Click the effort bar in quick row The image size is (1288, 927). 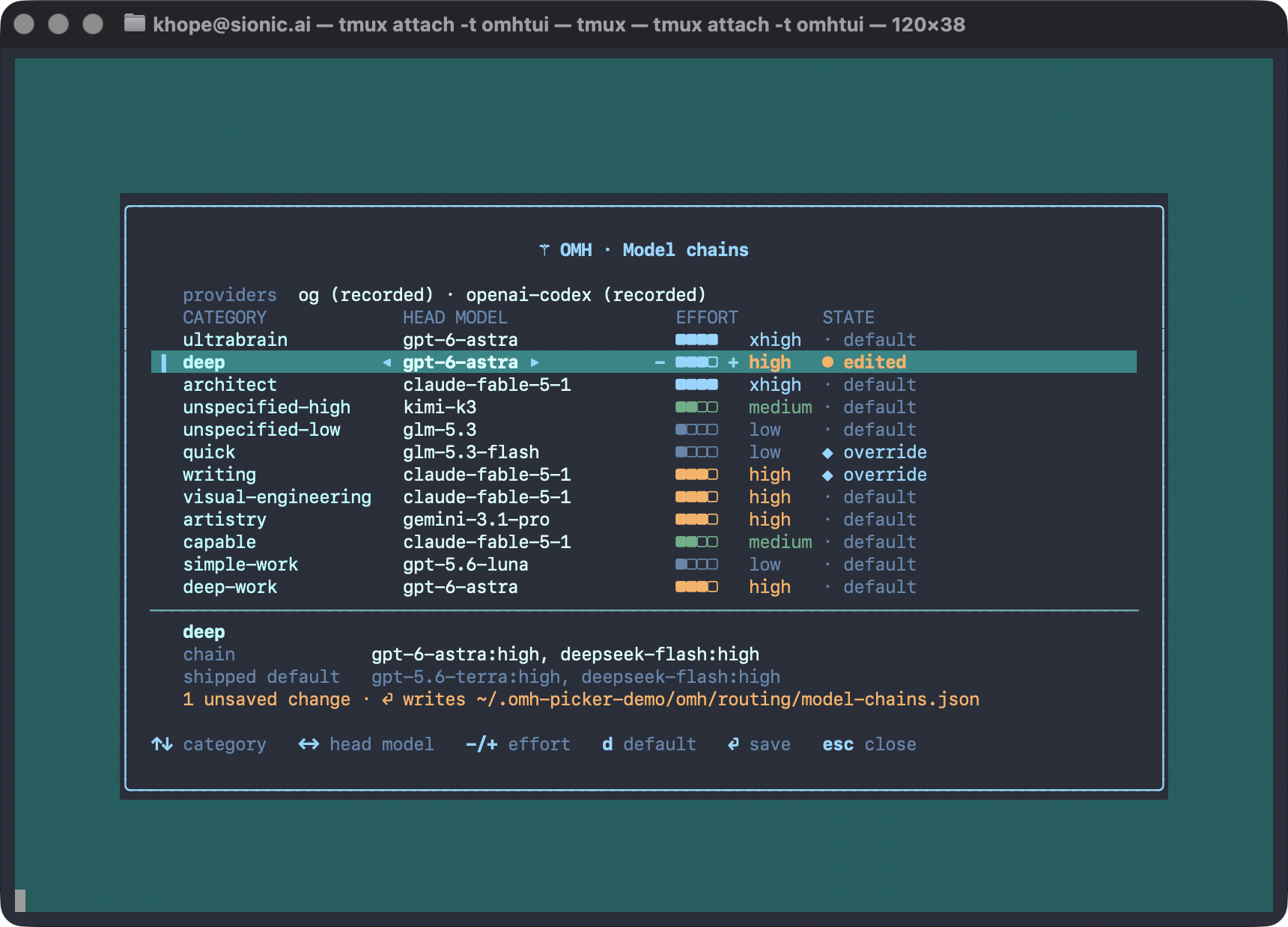[x=696, y=452]
